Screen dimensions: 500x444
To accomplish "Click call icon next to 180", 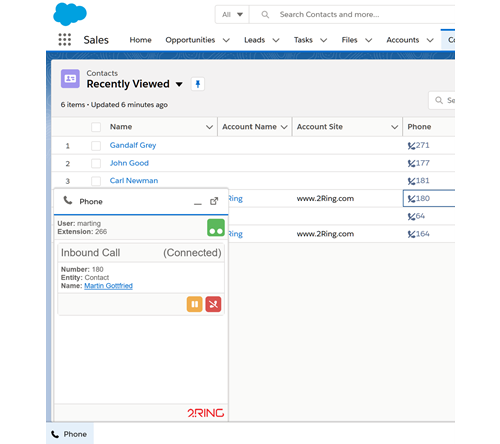I will (411, 199).
